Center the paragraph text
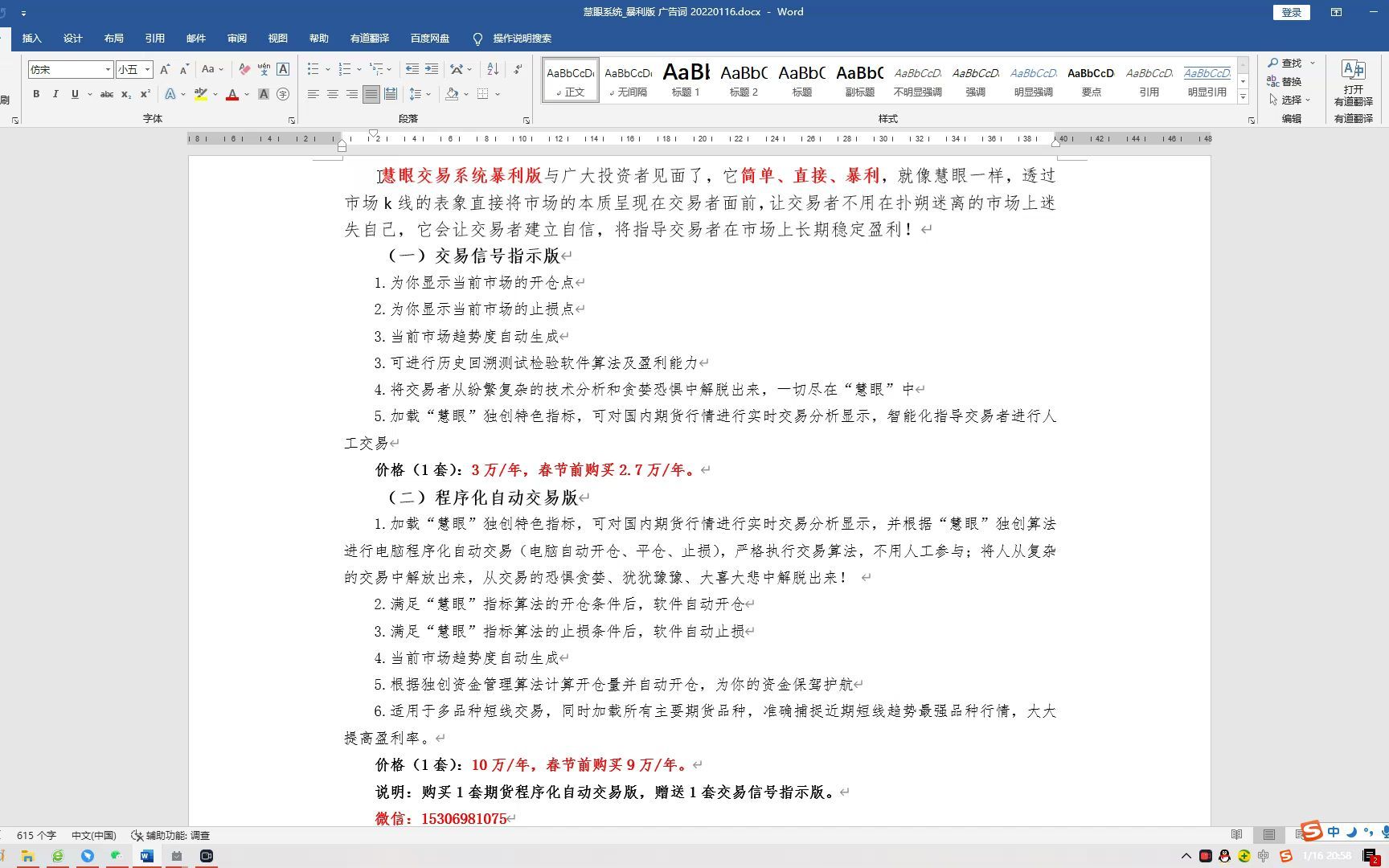 click(x=333, y=94)
